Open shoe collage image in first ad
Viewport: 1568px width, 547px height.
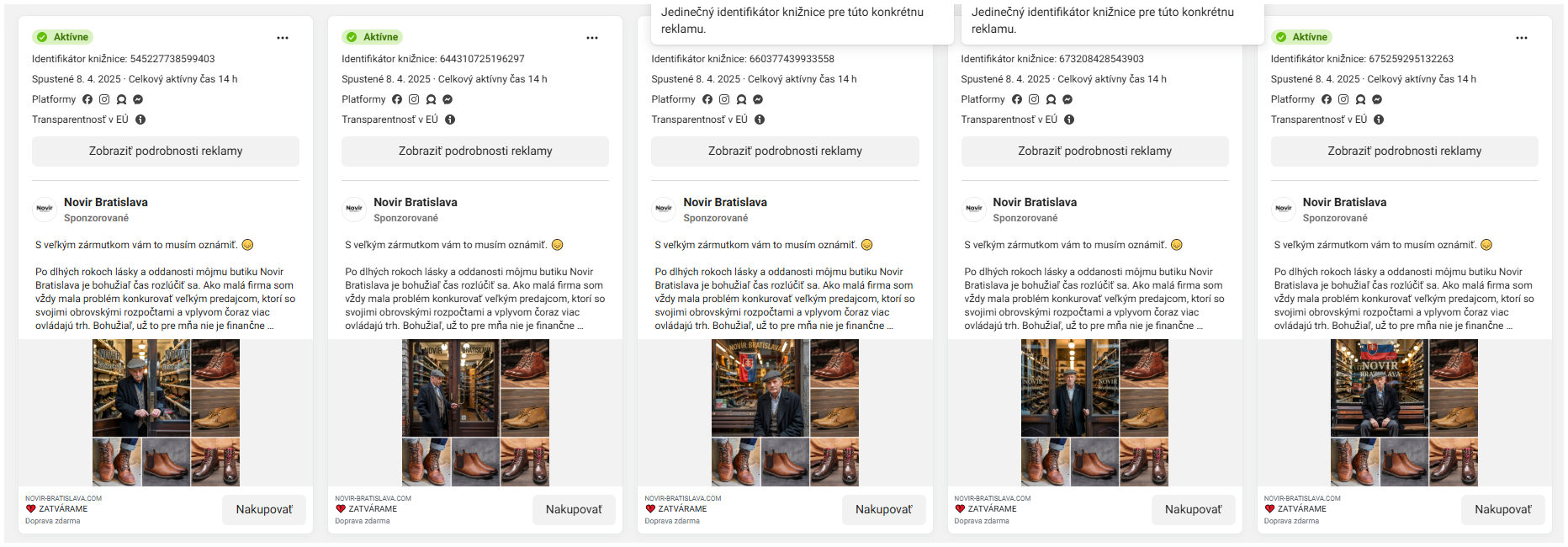(166, 412)
